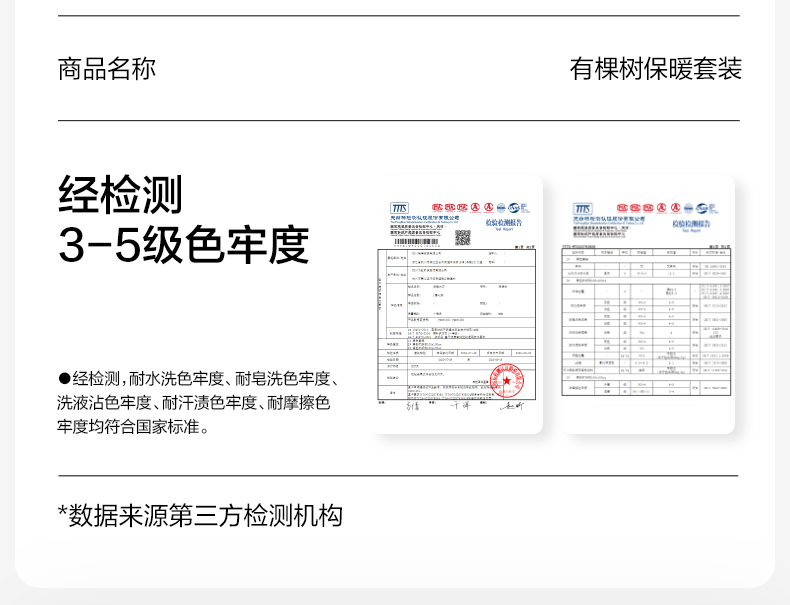Image resolution: width=790 pixels, height=605 pixels.
Task: Click the TTS logo on the right report
Action: tap(582, 207)
